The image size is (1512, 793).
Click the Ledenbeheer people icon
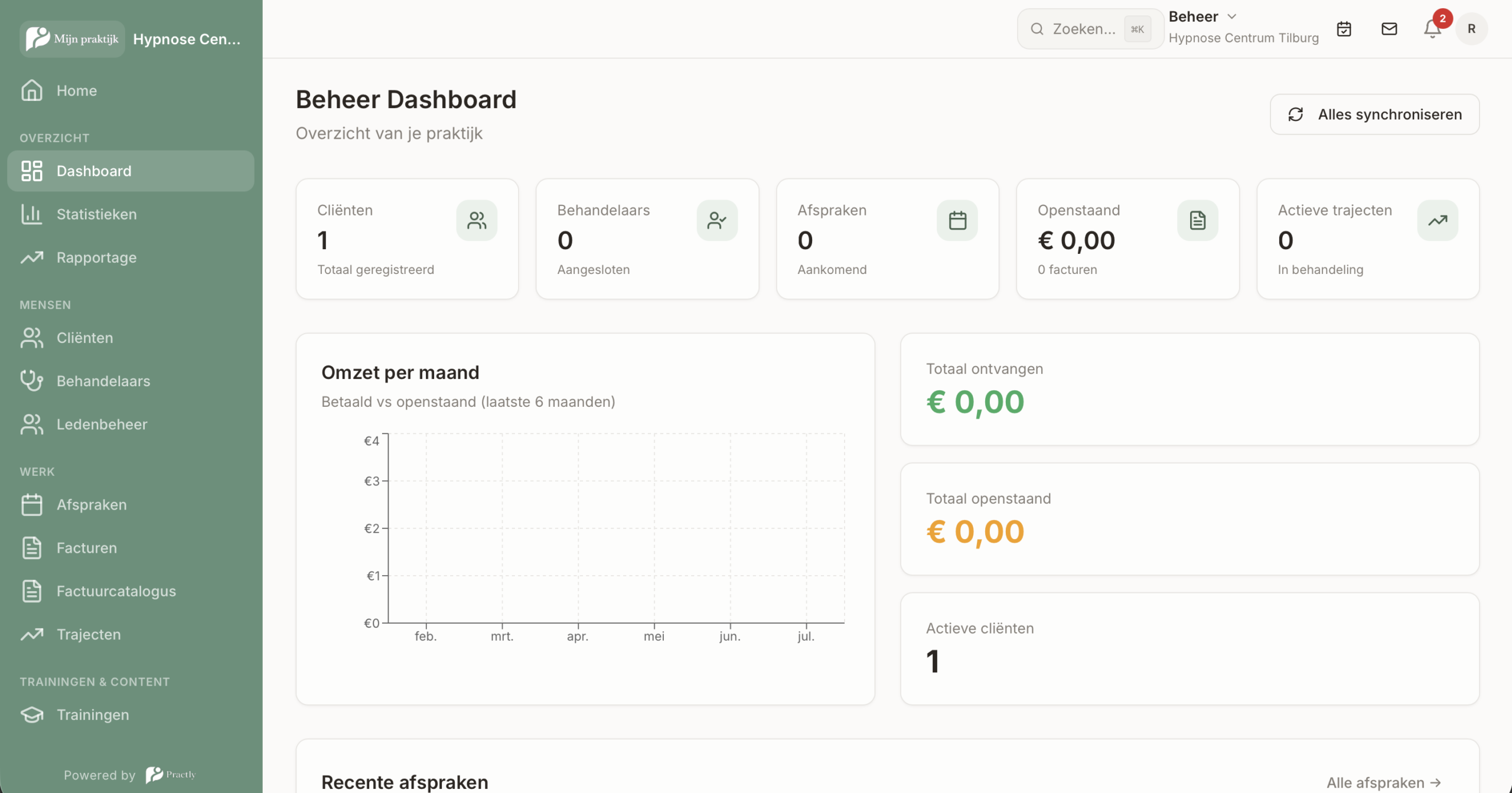click(32, 424)
